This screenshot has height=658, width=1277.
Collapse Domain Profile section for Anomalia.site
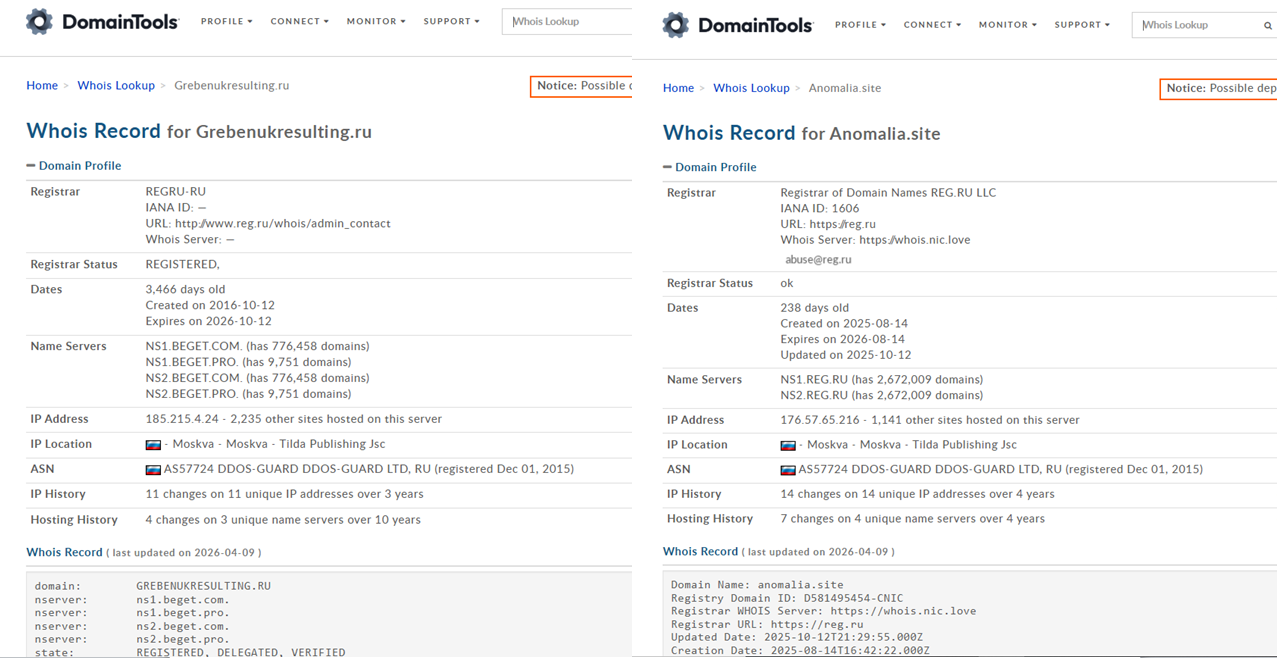pyautogui.click(x=710, y=167)
